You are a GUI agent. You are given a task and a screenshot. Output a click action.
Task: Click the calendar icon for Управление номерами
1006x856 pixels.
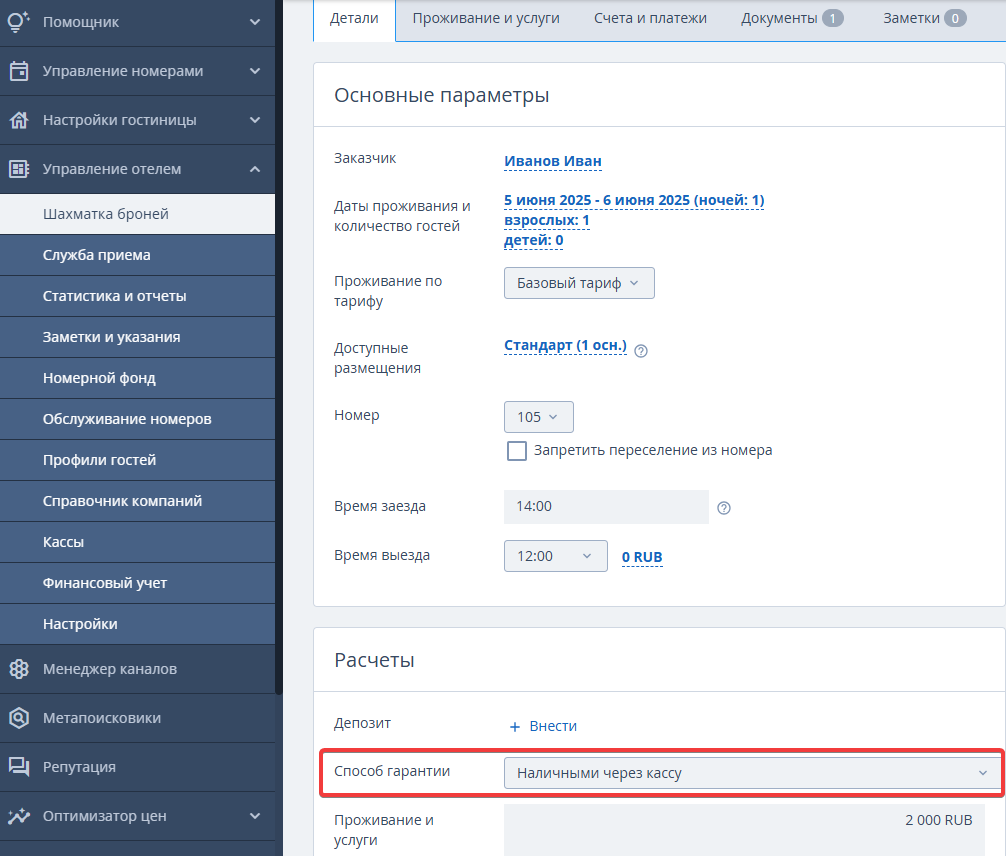tap(19, 71)
